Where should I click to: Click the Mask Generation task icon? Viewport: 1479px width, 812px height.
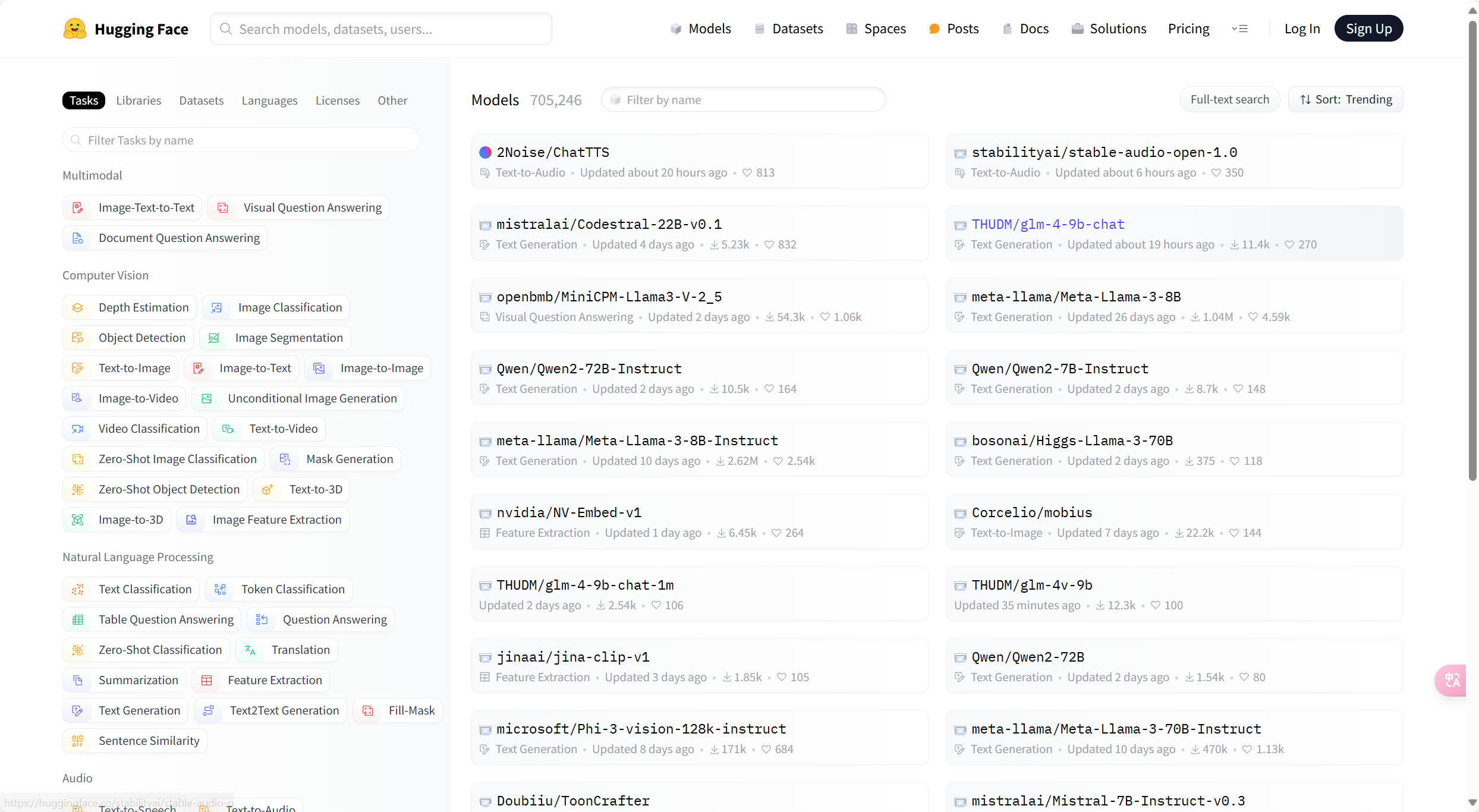285,459
